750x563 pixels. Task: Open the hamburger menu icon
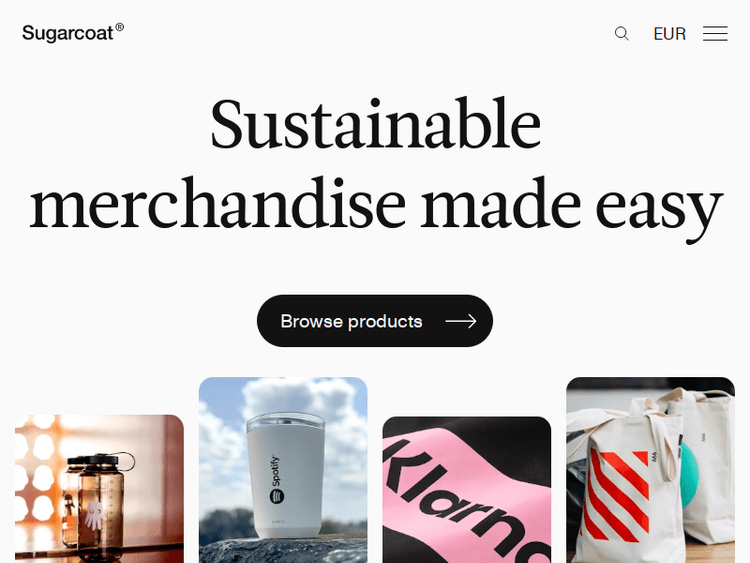[715, 33]
